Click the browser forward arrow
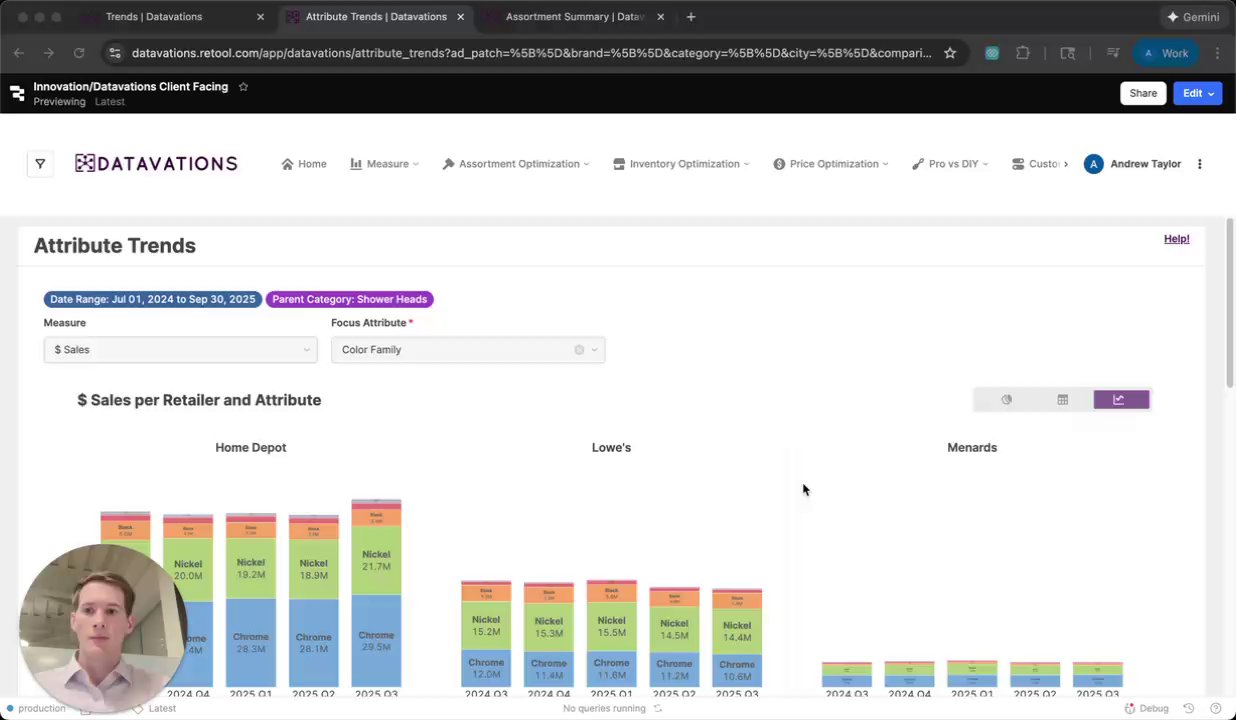 tap(48, 53)
